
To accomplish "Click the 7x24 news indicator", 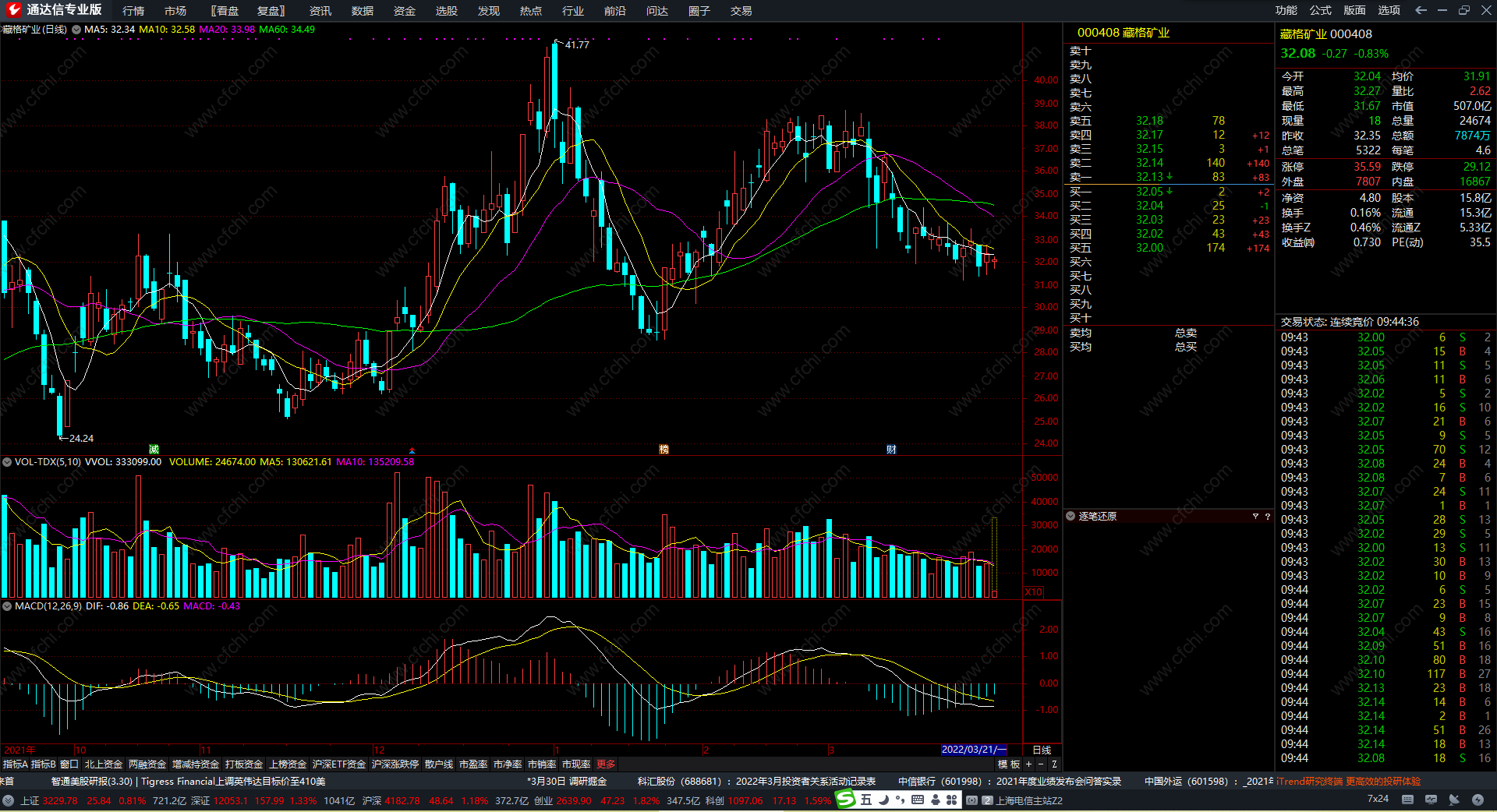I will pyautogui.click(x=1378, y=799).
